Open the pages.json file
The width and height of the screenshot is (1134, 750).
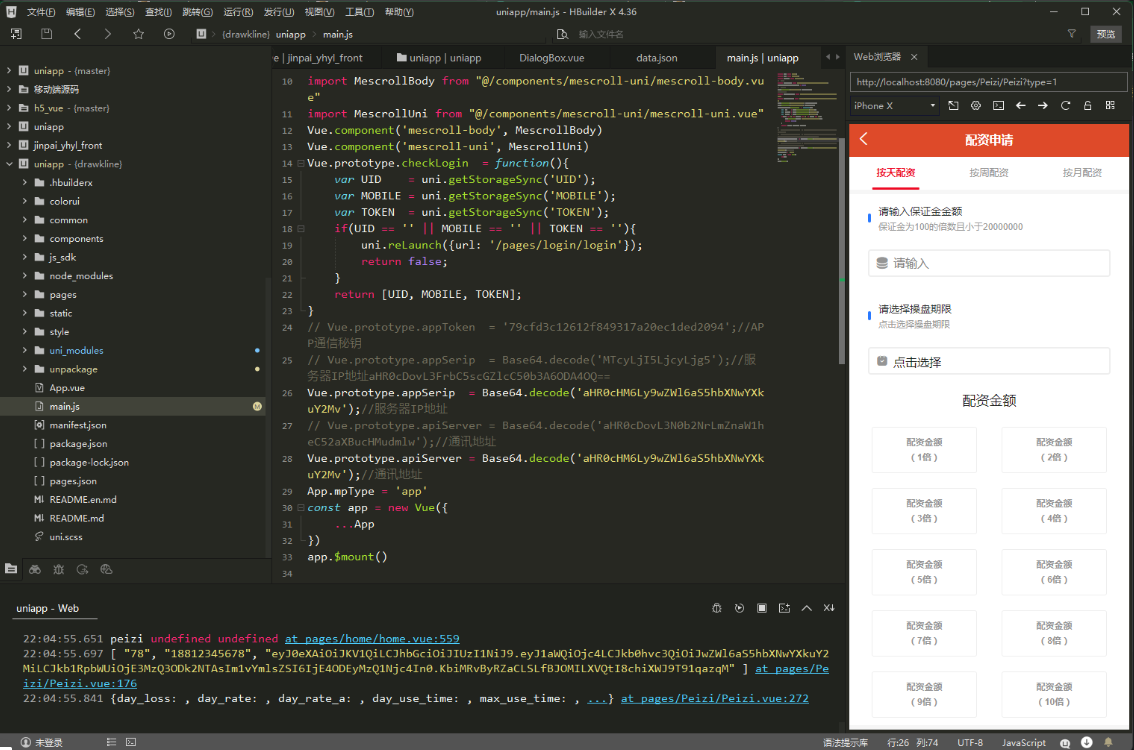pos(72,481)
